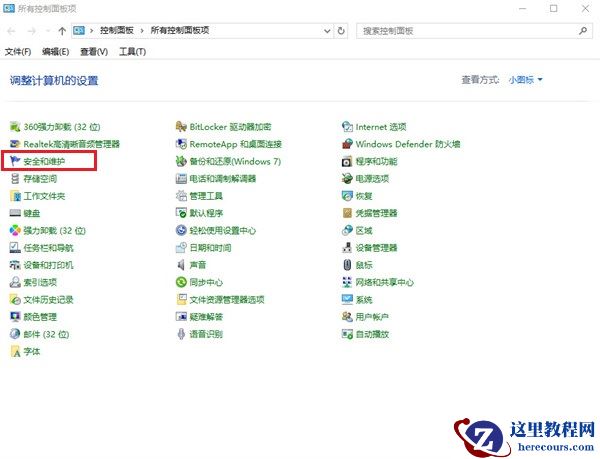Click RemoteApp 和桌面连接 icon
Screen dimensions: 600x459
(181, 144)
